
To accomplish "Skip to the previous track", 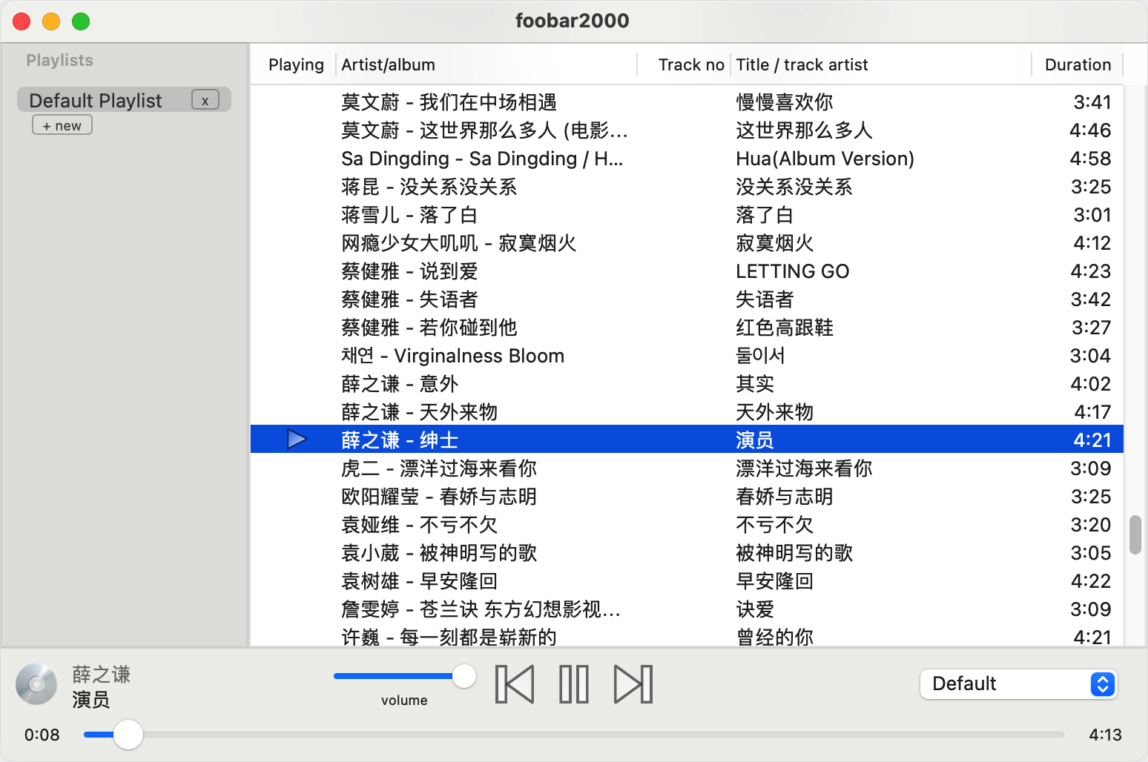I will pyautogui.click(x=515, y=684).
